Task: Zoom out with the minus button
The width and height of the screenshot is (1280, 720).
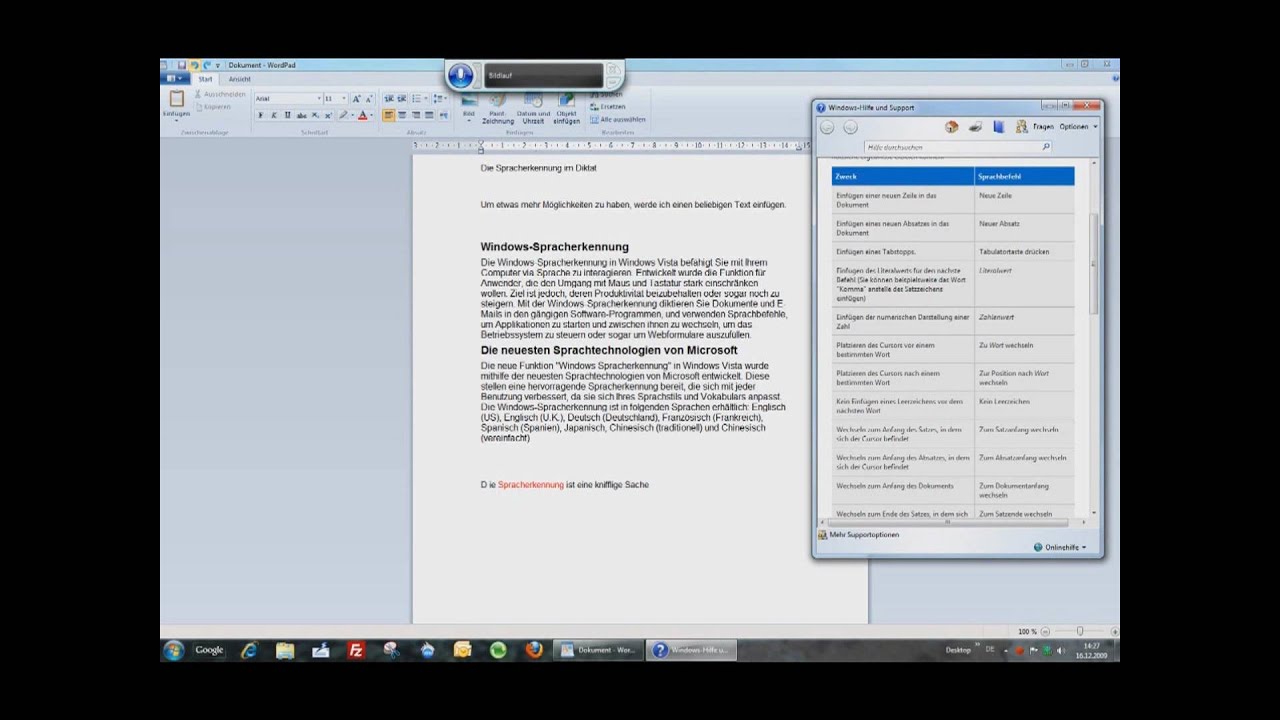Action: tap(1045, 632)
